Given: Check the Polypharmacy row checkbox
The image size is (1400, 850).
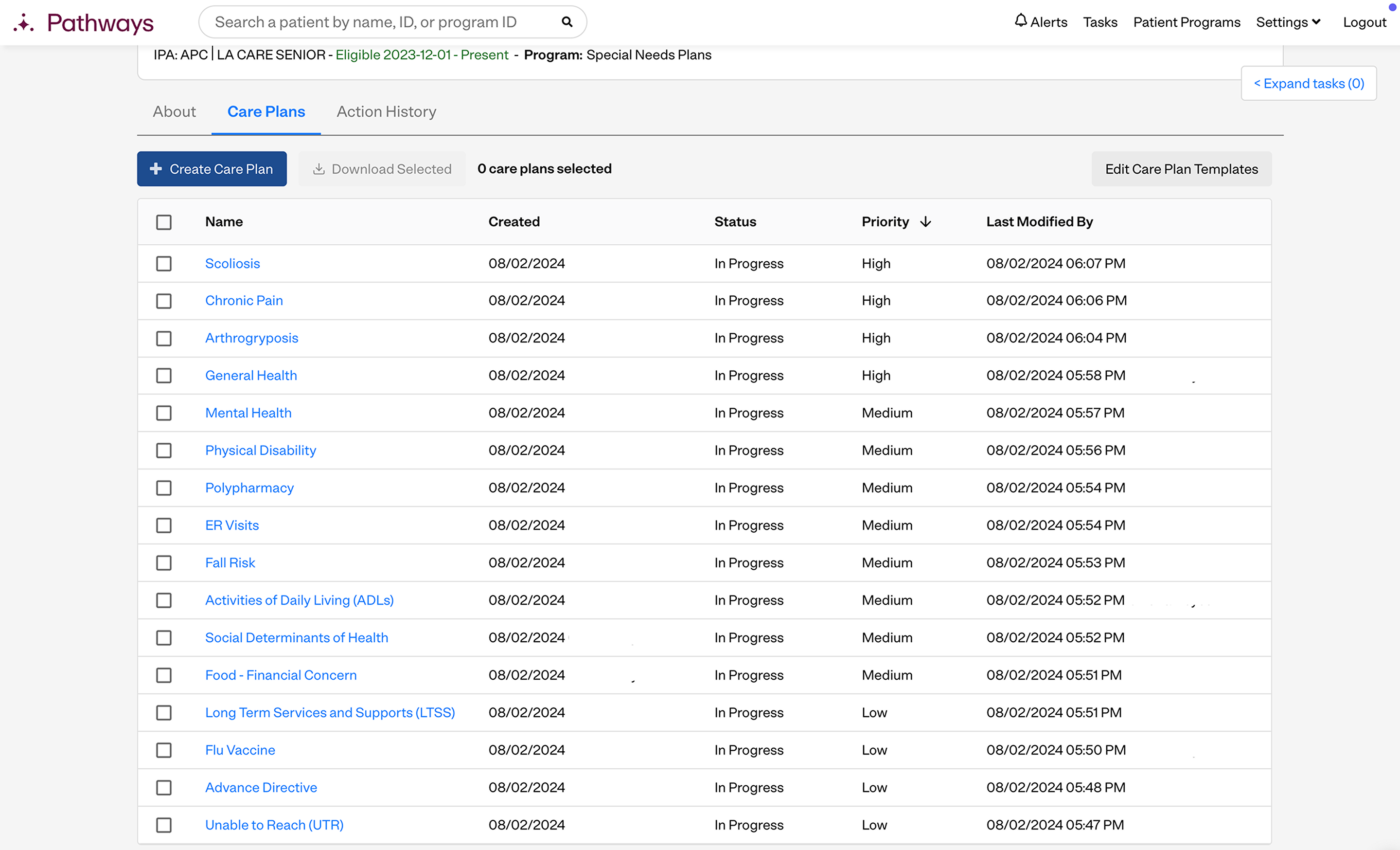Looking at the screenshot, I should [164, 488].
